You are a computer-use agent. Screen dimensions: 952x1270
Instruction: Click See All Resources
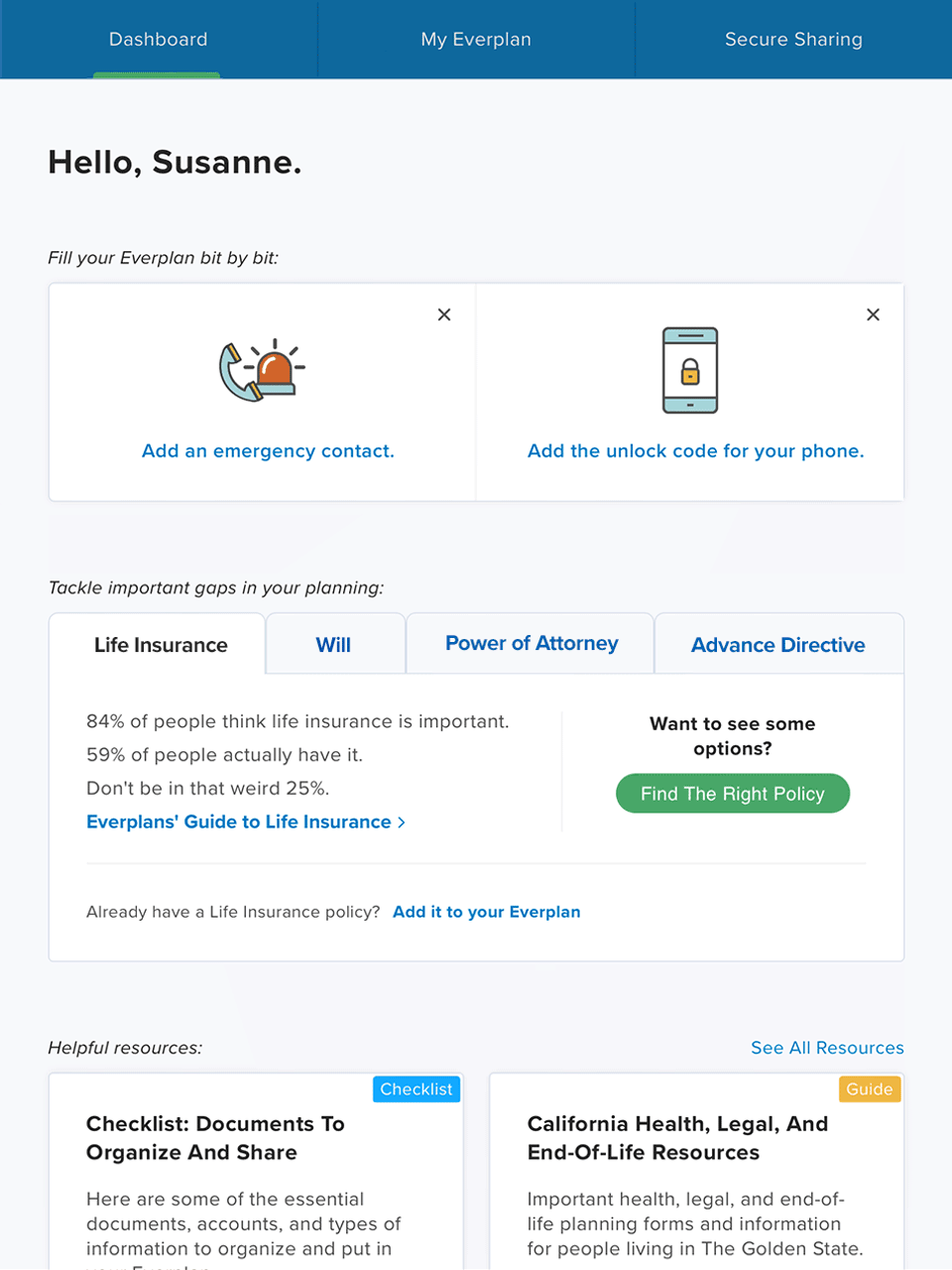tap(827, 1048)
